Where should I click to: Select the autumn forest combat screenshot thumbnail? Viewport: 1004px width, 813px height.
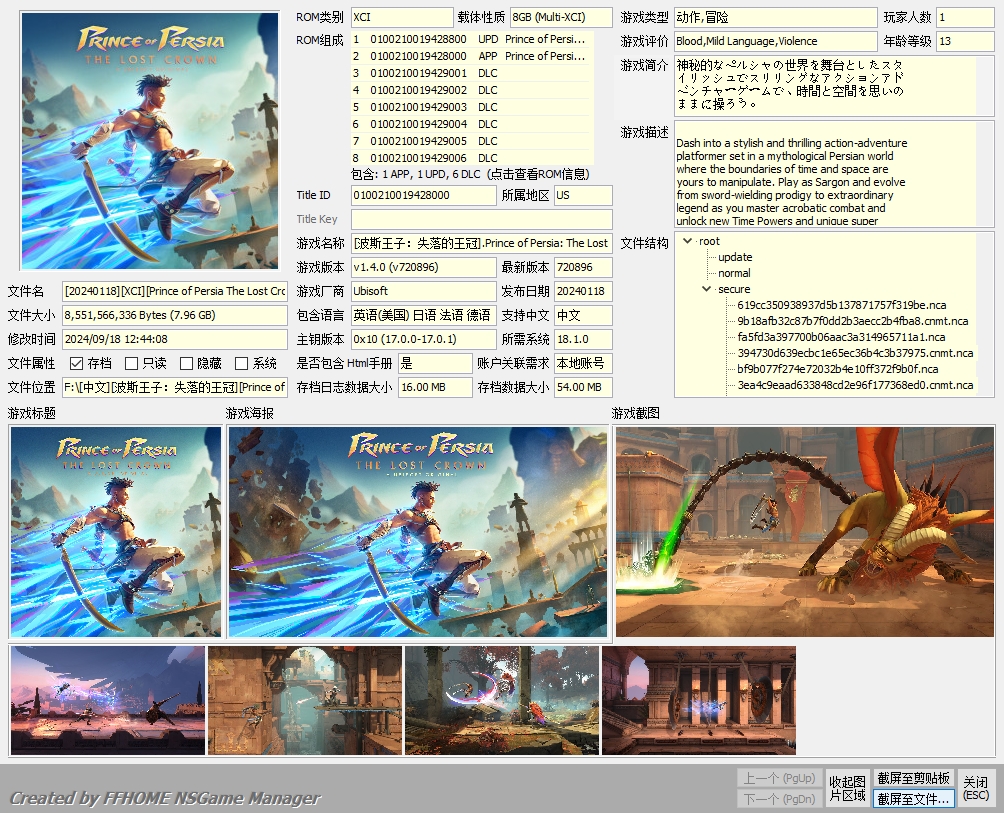(x=502, y=700)
